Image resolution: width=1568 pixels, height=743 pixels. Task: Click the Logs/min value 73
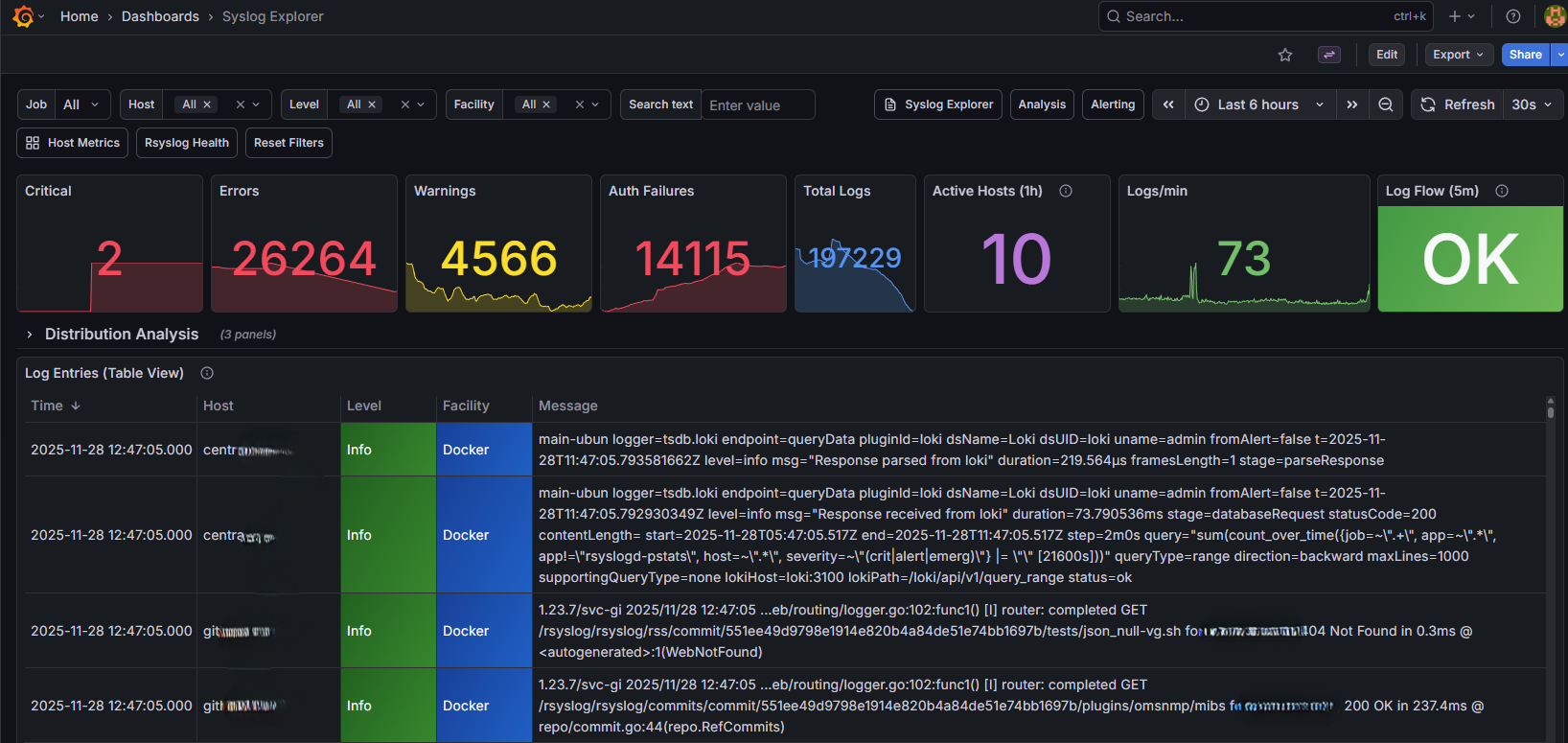(x=1244, y=259)
